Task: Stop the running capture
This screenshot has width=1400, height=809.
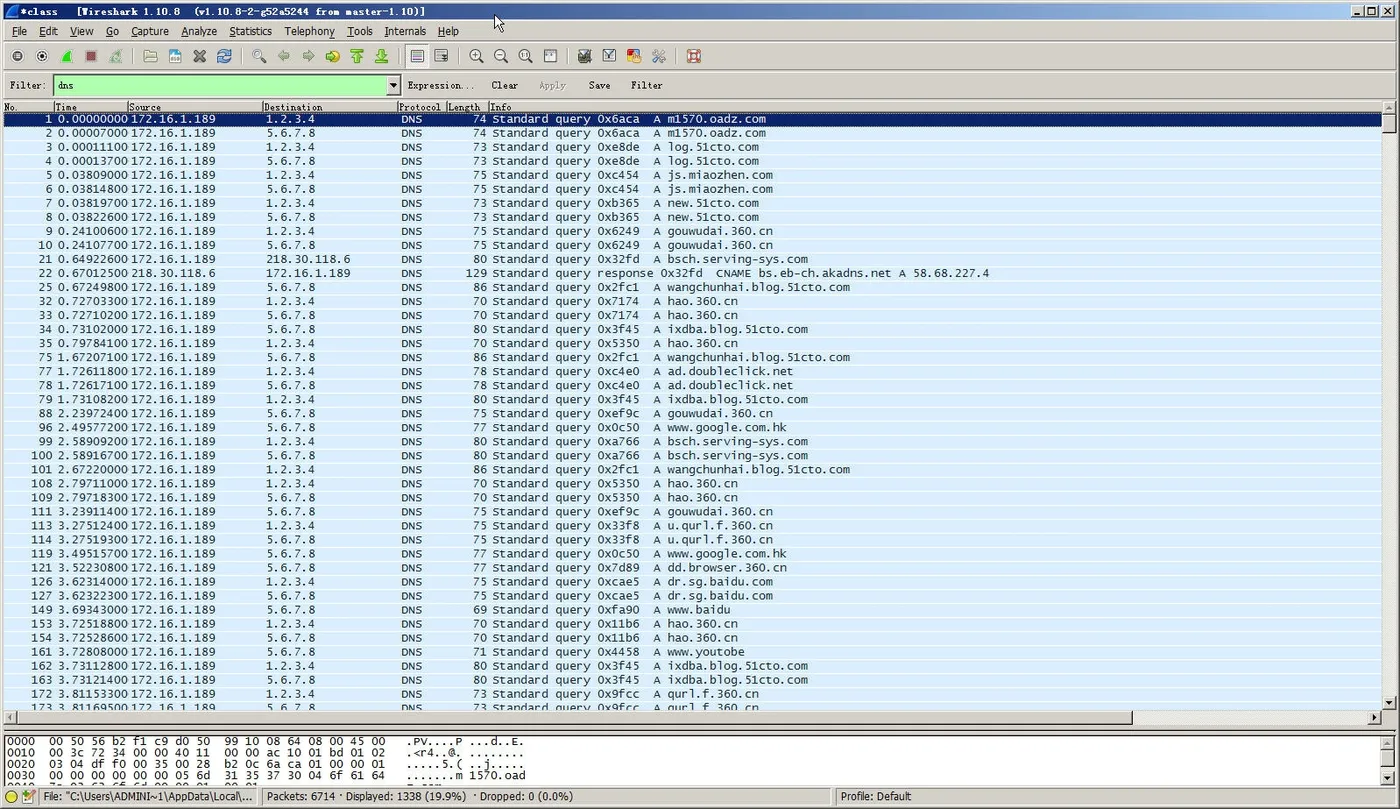Action: coord(91,57)
